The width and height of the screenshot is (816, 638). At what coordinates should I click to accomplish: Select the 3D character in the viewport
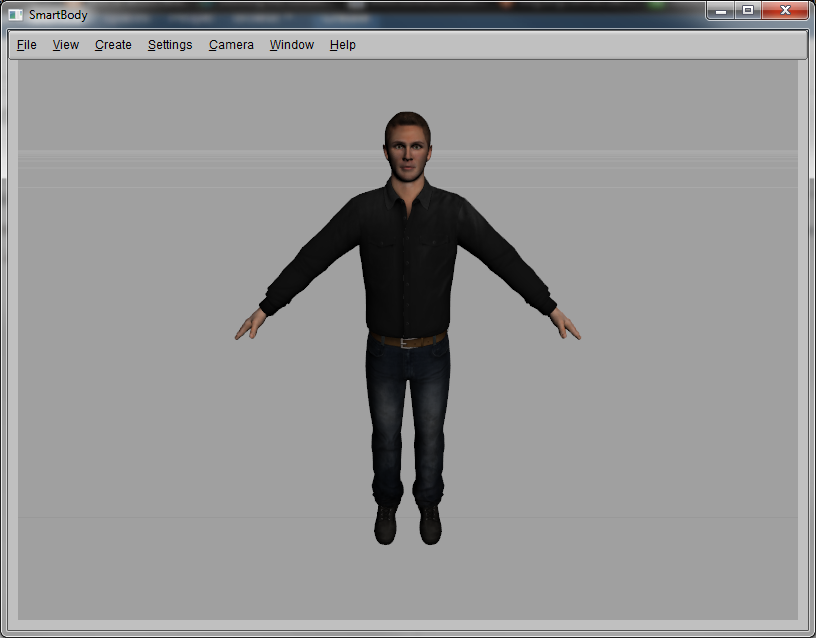tap(407, 328)
